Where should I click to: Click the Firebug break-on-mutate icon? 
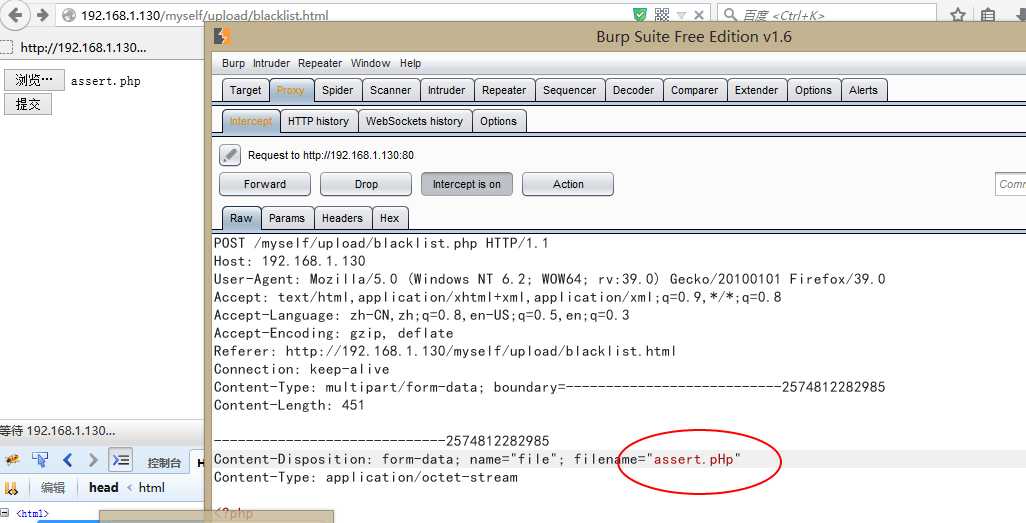pyautogui.click(x=11, y=488)
